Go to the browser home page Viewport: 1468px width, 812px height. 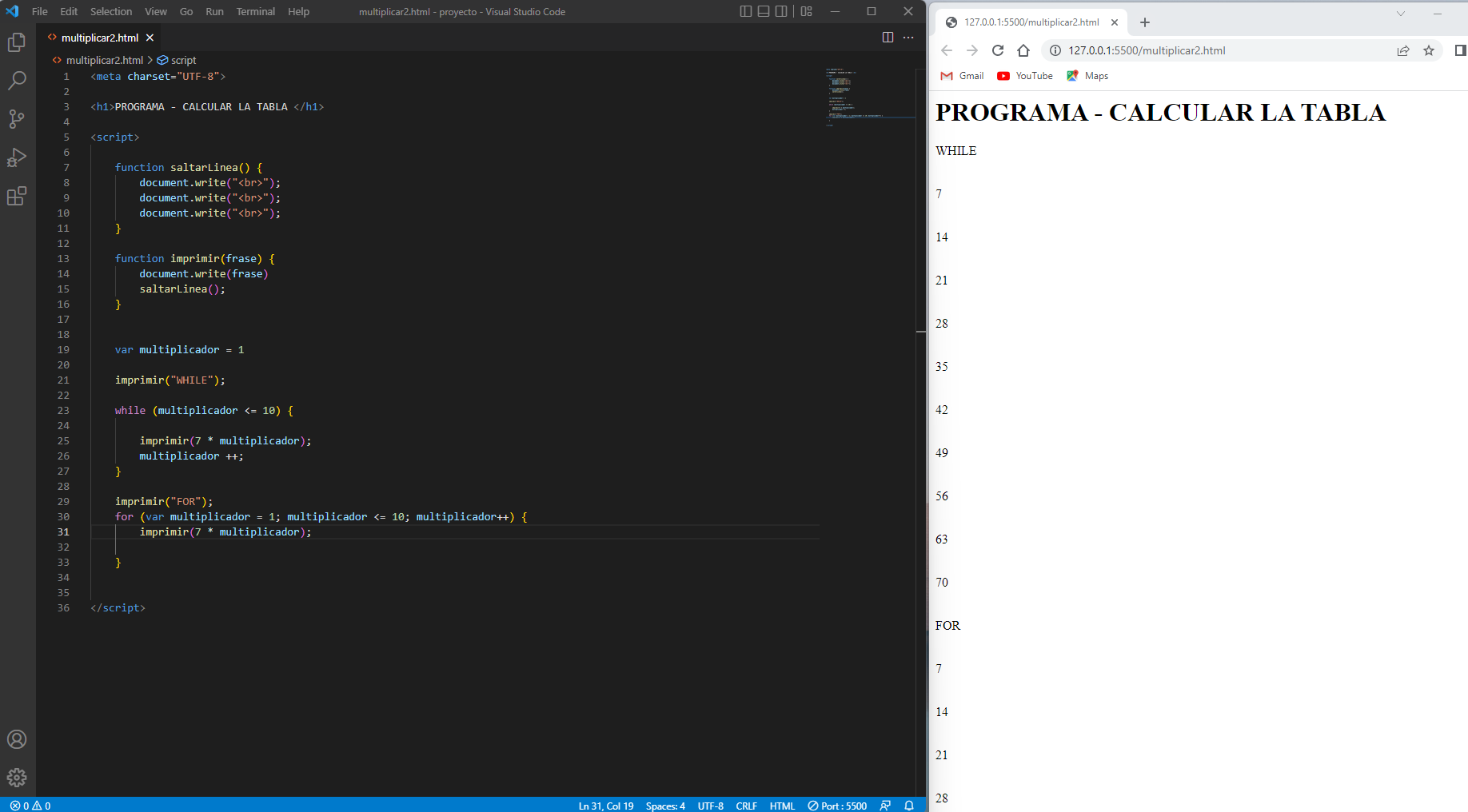pos(1023,50)
